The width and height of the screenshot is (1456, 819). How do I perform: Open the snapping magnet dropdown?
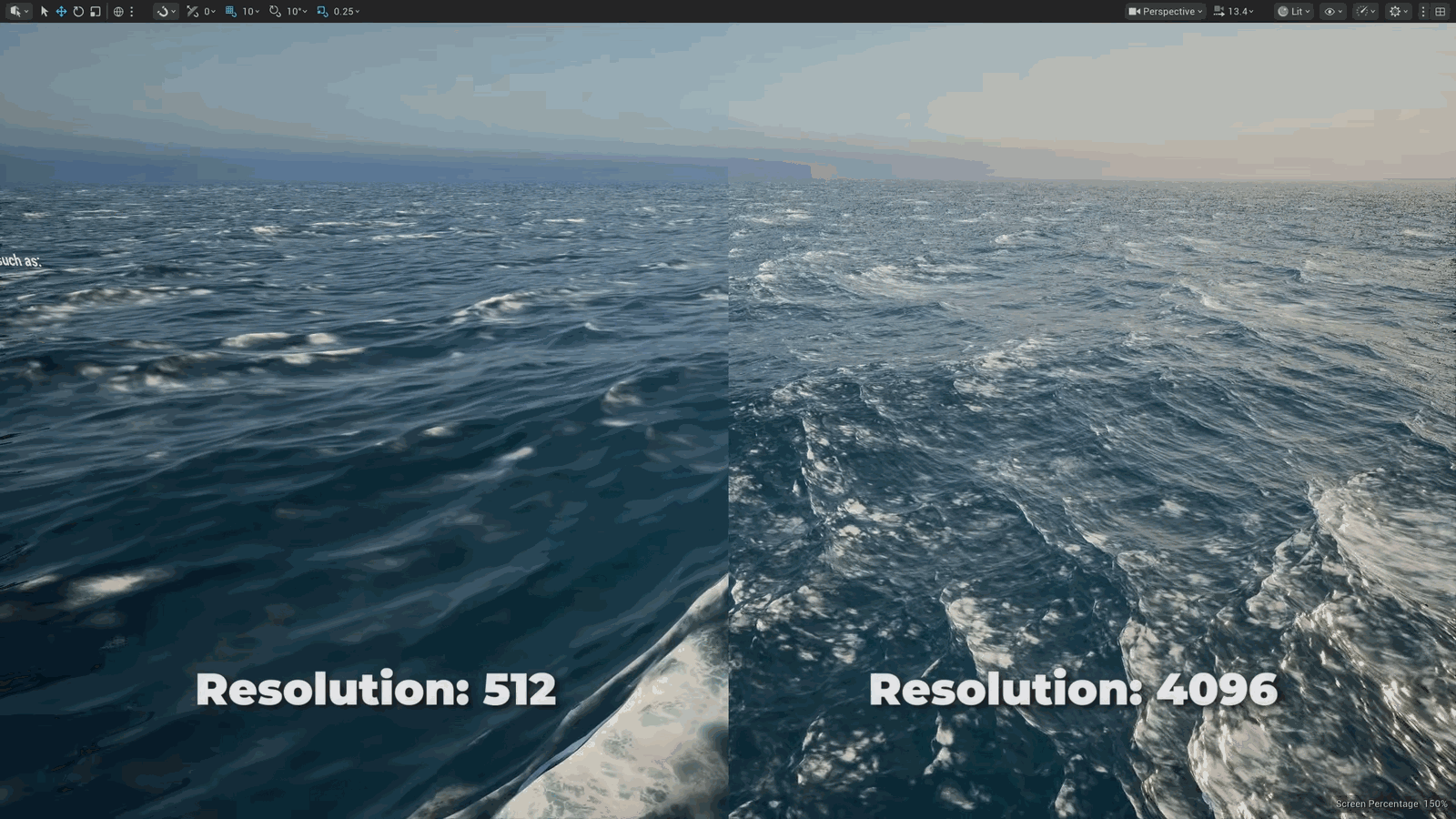click(166, 11)
